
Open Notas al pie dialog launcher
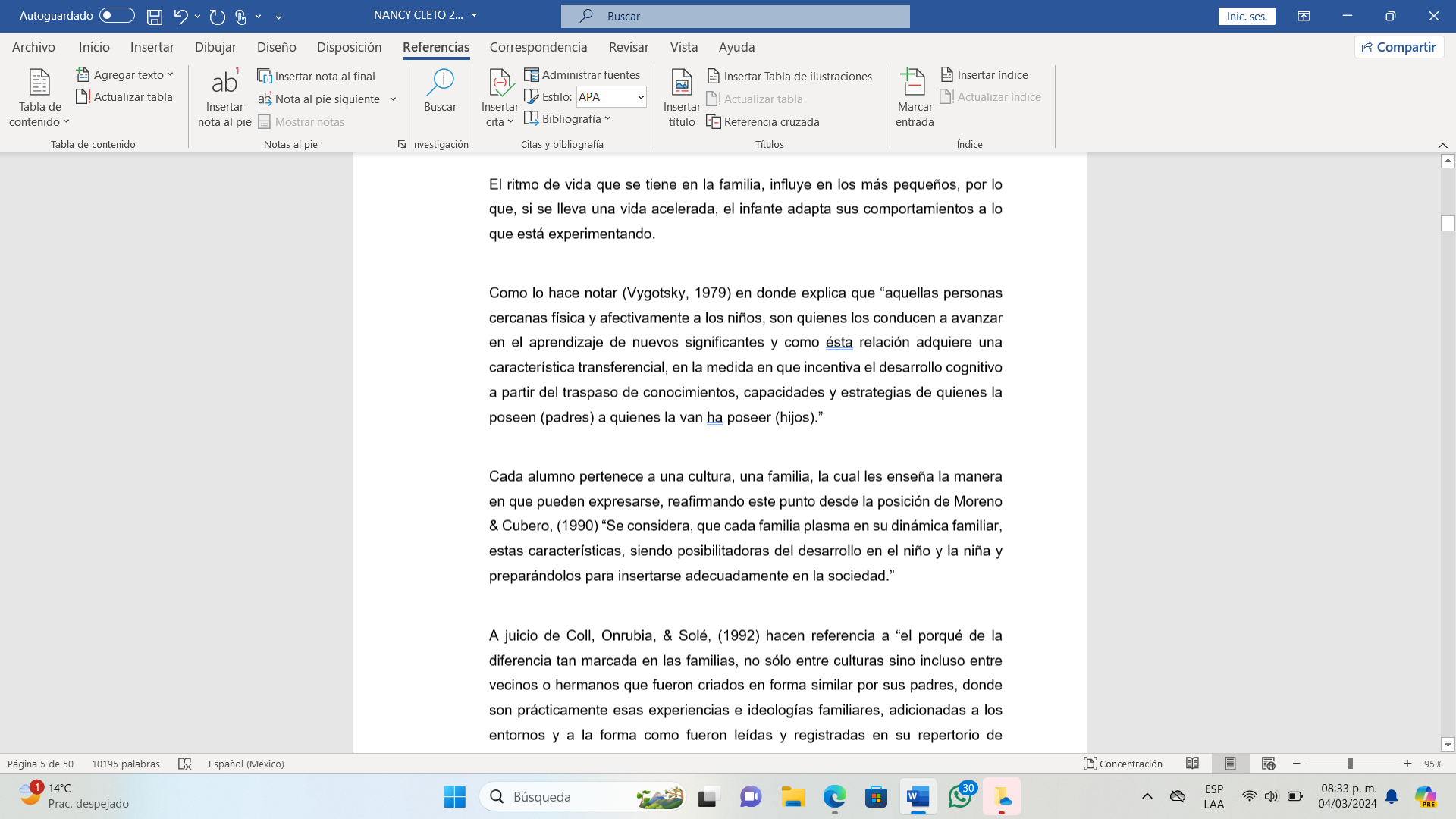pos(402,144)
